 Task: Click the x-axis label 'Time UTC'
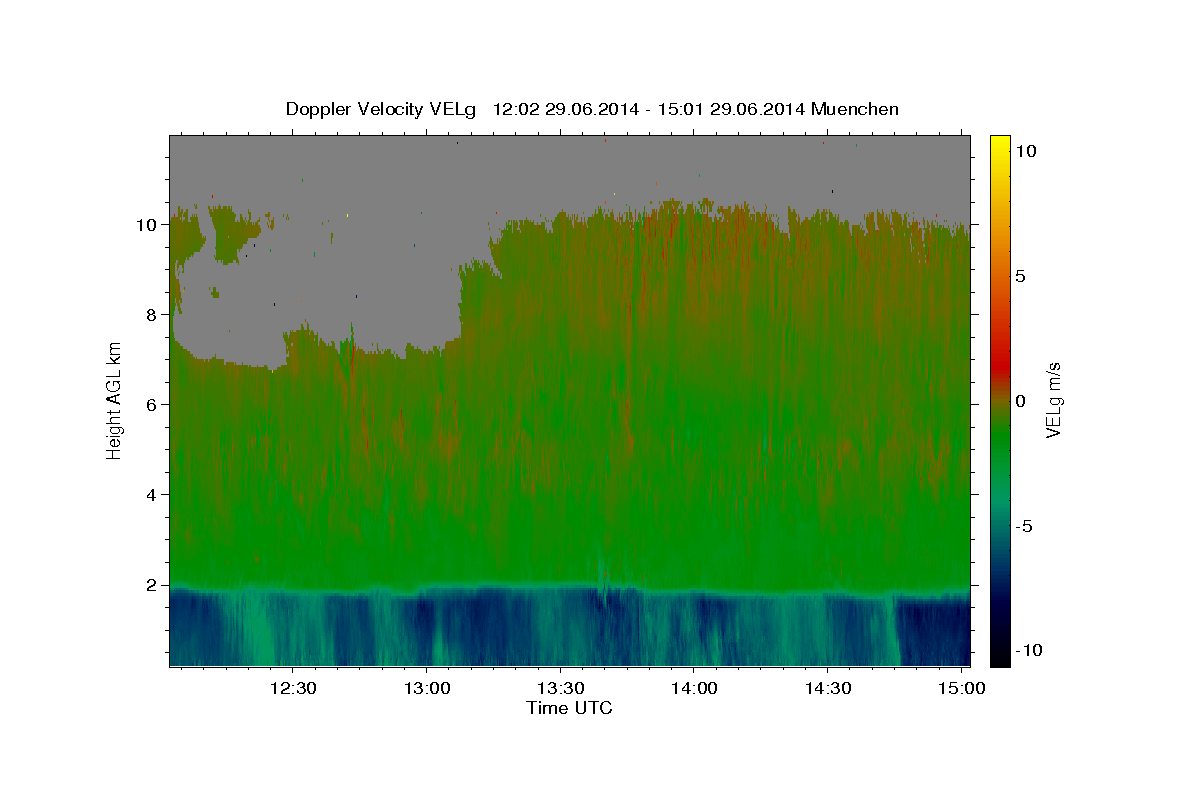coord(569,708)
